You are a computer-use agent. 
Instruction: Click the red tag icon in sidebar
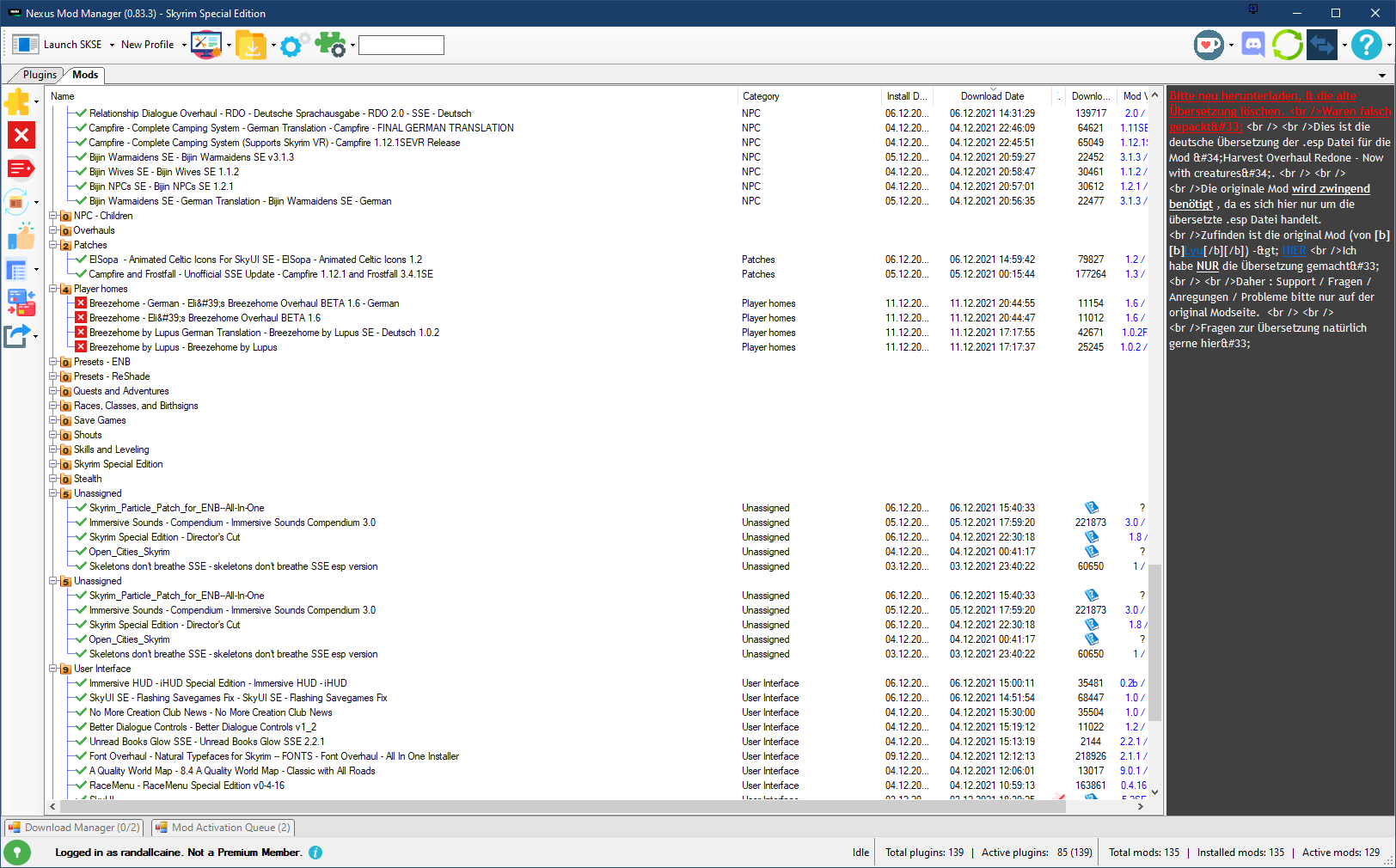[x=21, y=168]
